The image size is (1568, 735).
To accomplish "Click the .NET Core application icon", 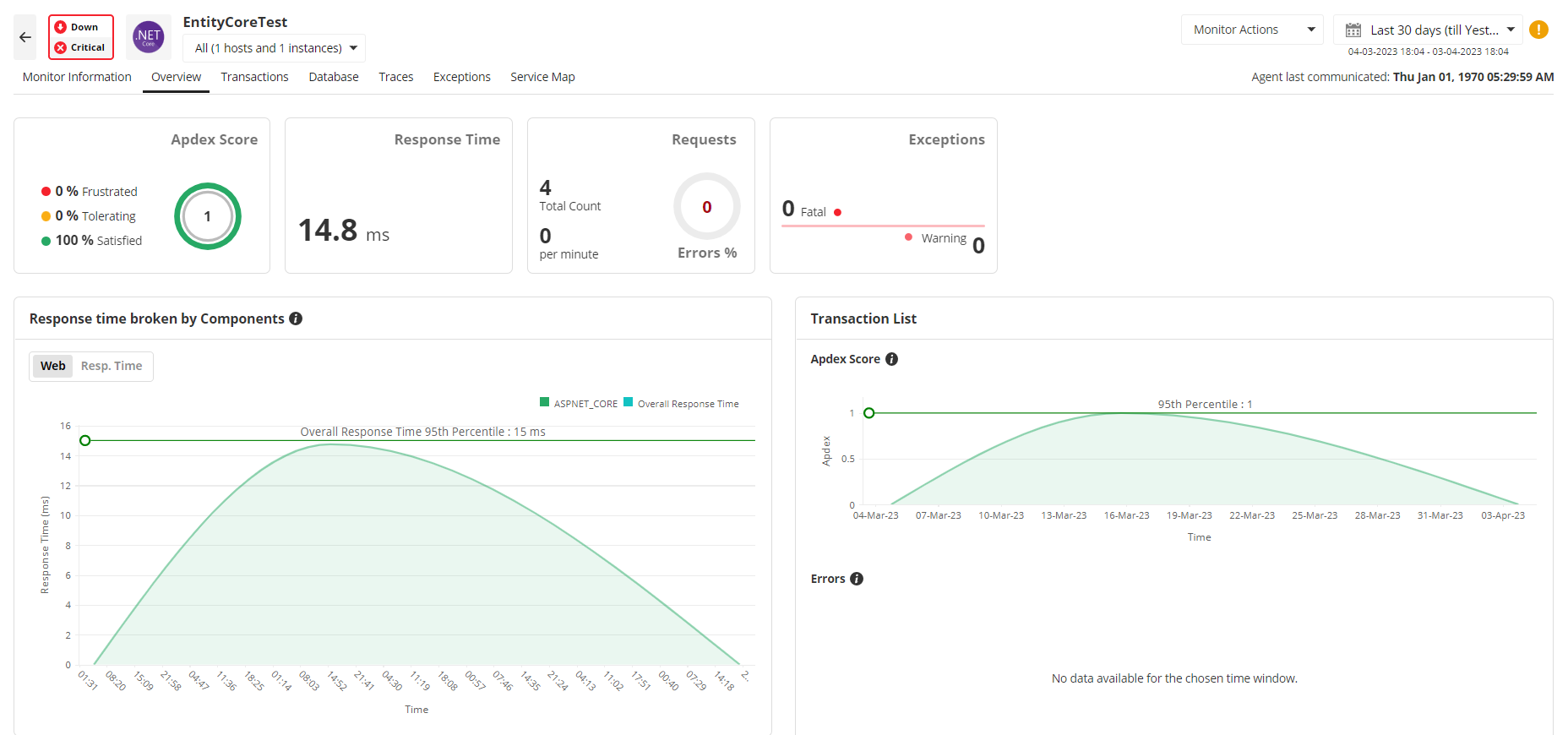I will [149, 37].
